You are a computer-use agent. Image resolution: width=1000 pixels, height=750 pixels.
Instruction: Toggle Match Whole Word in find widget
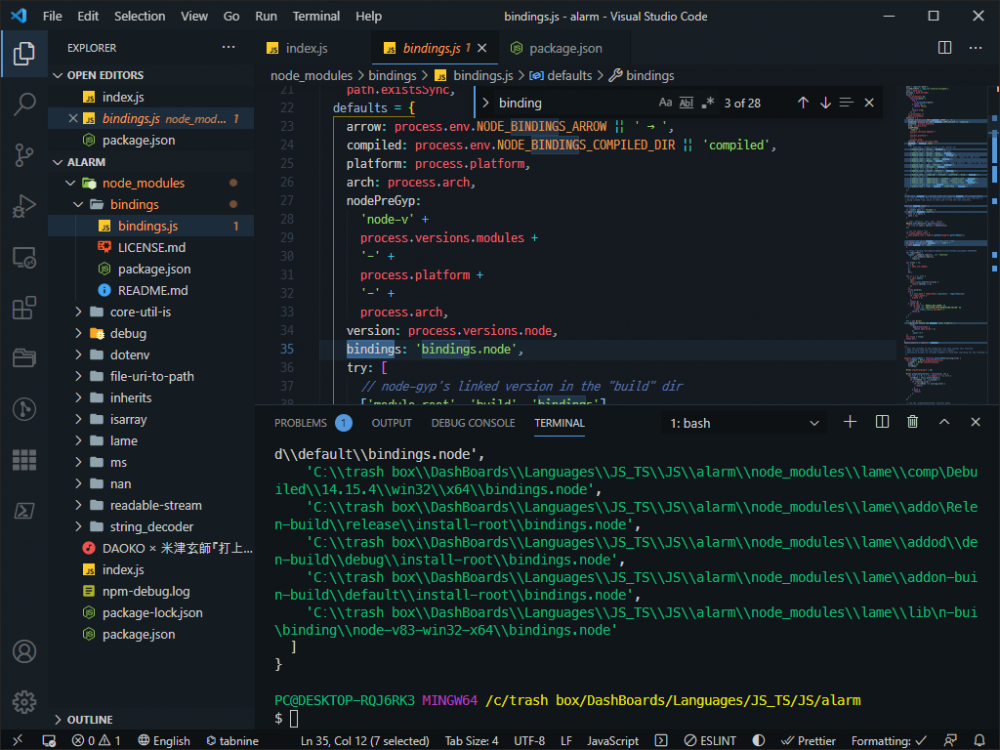[x=686, y=103]
